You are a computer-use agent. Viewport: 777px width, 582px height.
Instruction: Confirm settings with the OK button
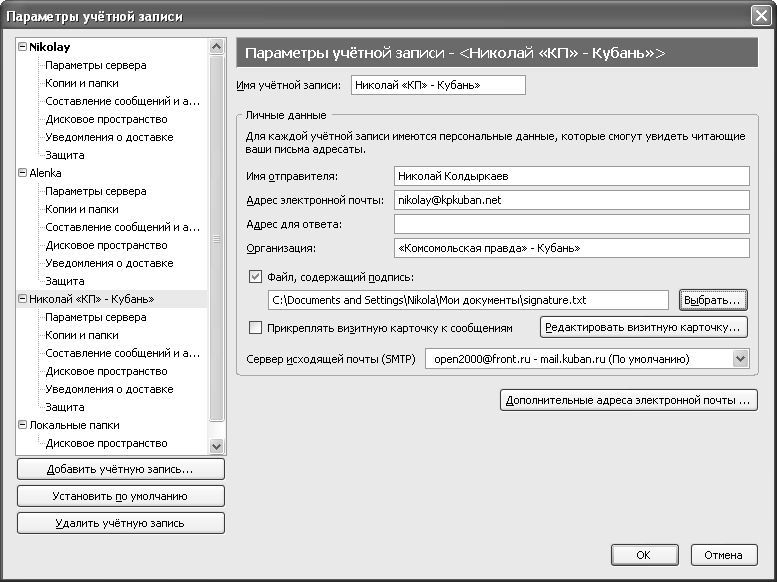click(x=644, y=555)
